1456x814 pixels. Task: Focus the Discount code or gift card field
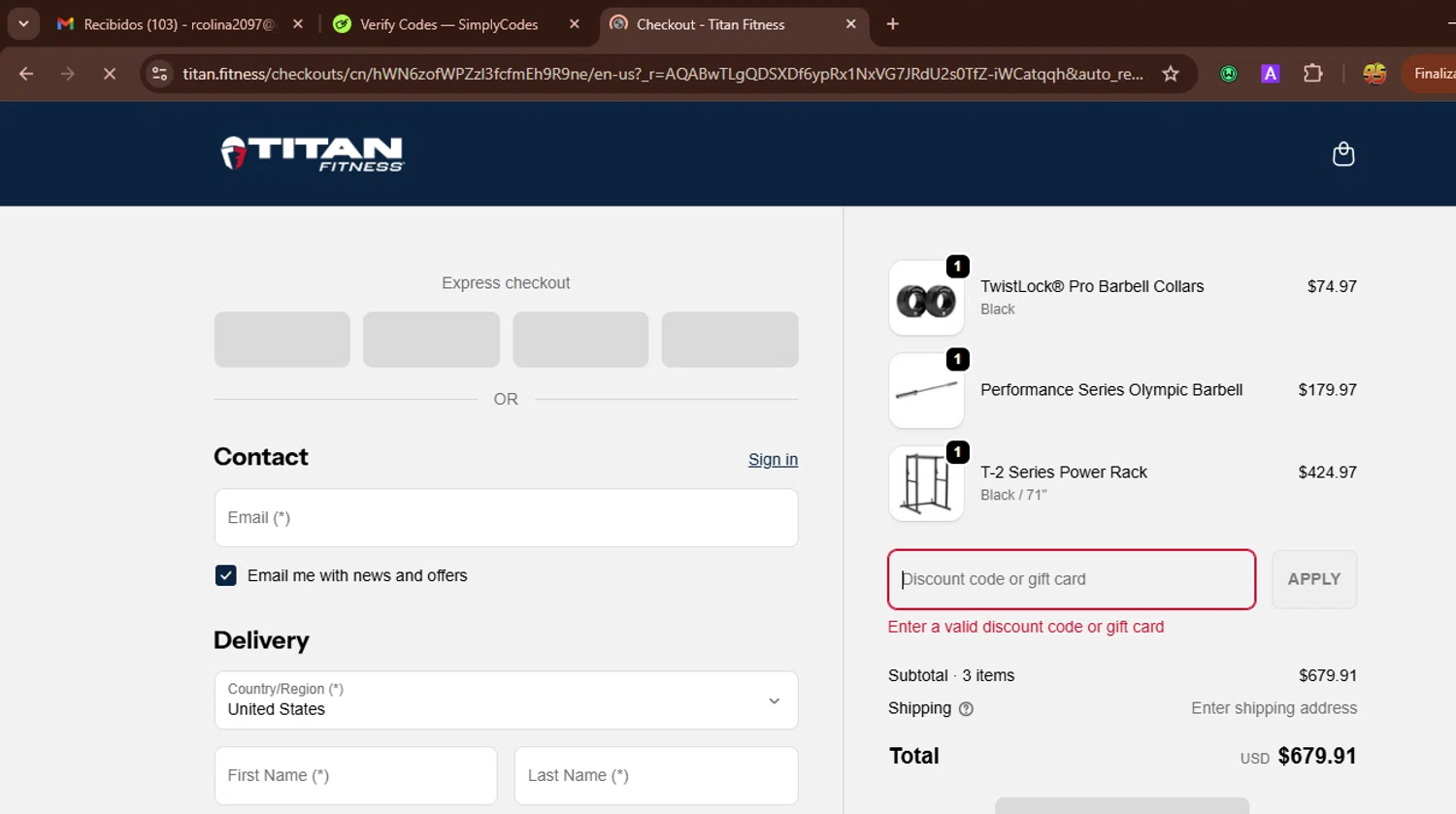click(1072, 579)
